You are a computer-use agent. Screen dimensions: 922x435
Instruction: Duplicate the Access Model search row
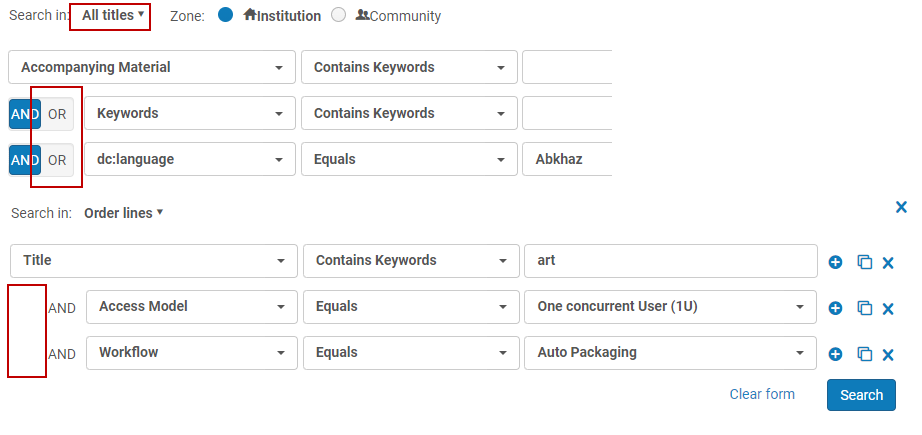pyautogui.click(x=865, y=308)
